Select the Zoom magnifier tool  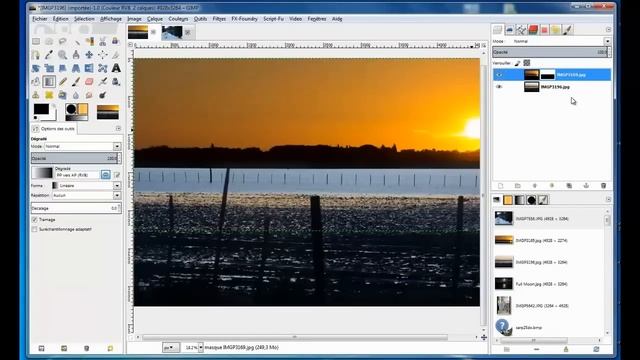(x=62, y=55)
